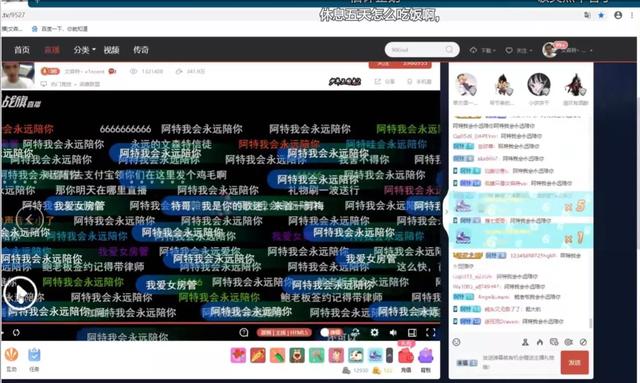This screenshot has height=383, width=640.
Task: Click the refresh icon below the video
Action: (x=16, y=332)
